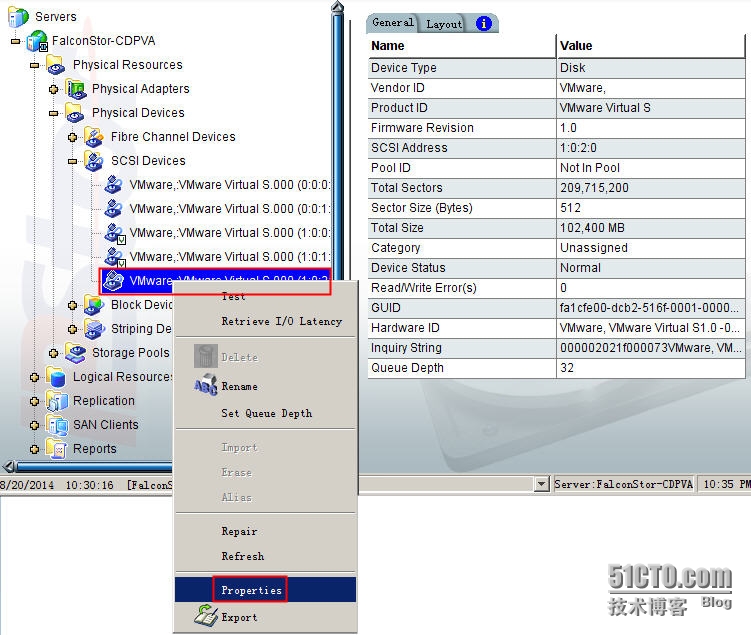This screenshot has height=635, width=751.
Task: Click the Fibre Channel Devices icon
Action: point(94,137)
